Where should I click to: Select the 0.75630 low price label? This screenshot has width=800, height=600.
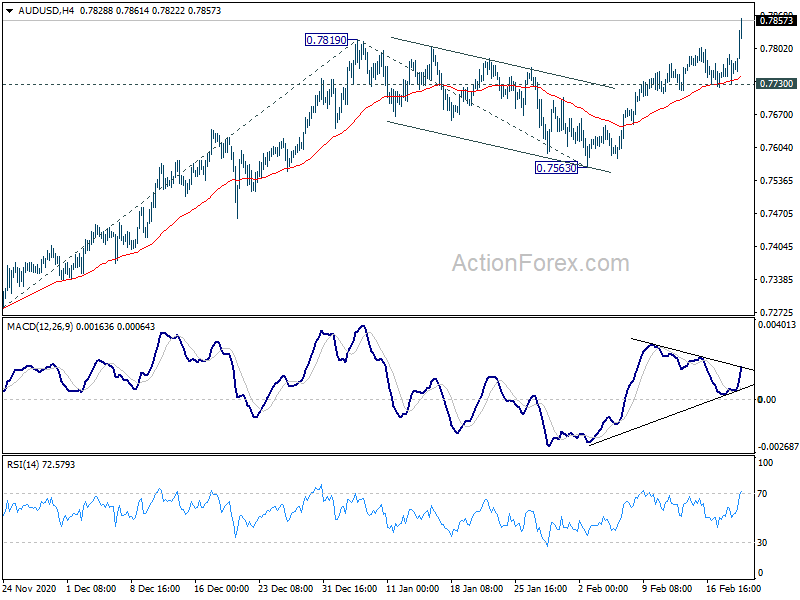pyautogui.click(x=556, y=168)
